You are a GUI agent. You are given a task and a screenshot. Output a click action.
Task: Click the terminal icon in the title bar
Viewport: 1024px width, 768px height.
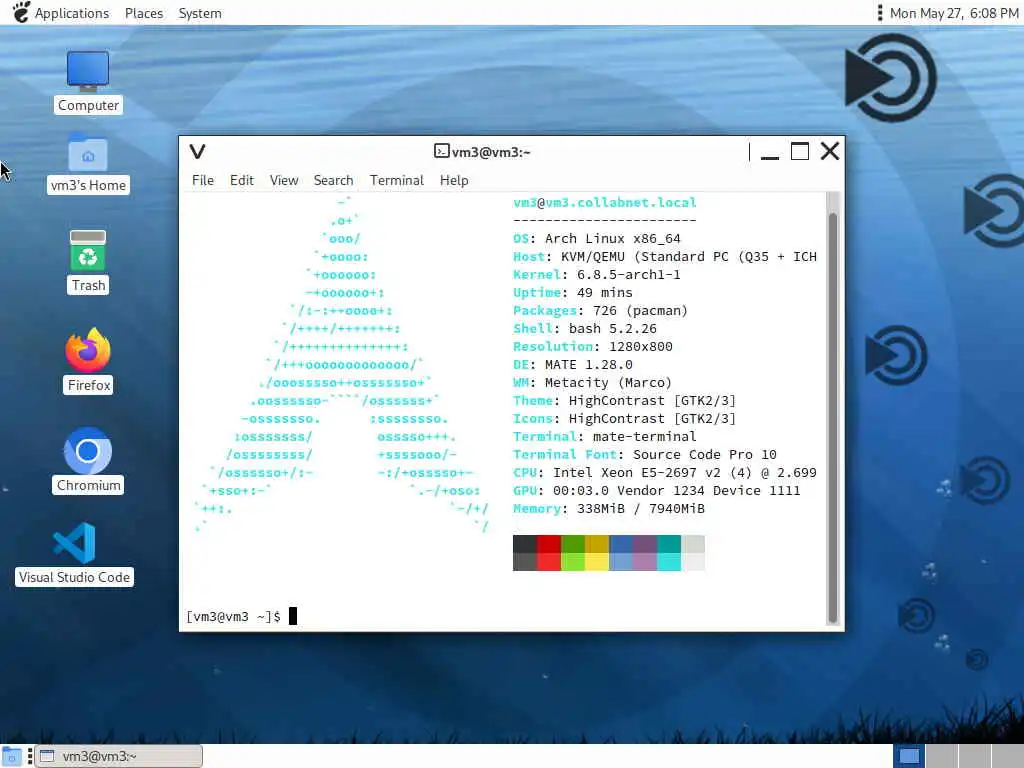pos(441,152)
